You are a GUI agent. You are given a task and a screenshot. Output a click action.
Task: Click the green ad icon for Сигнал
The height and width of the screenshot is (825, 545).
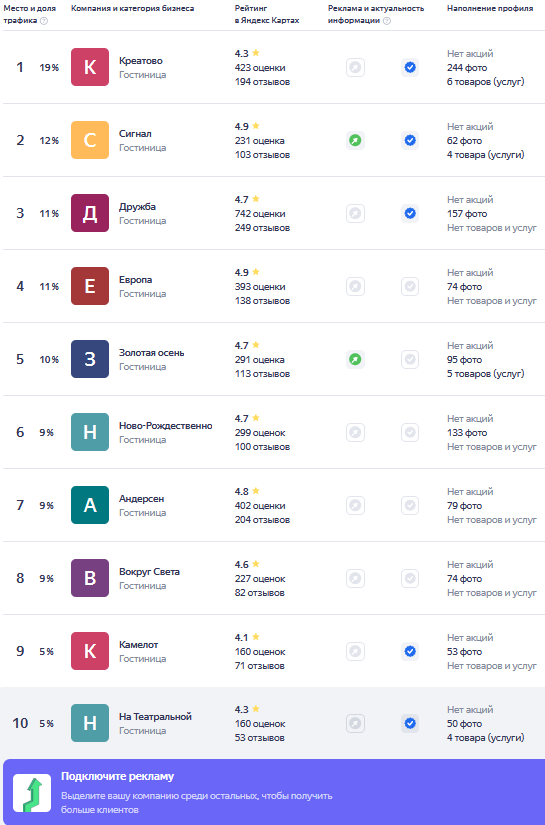click(x=355, y=140)
